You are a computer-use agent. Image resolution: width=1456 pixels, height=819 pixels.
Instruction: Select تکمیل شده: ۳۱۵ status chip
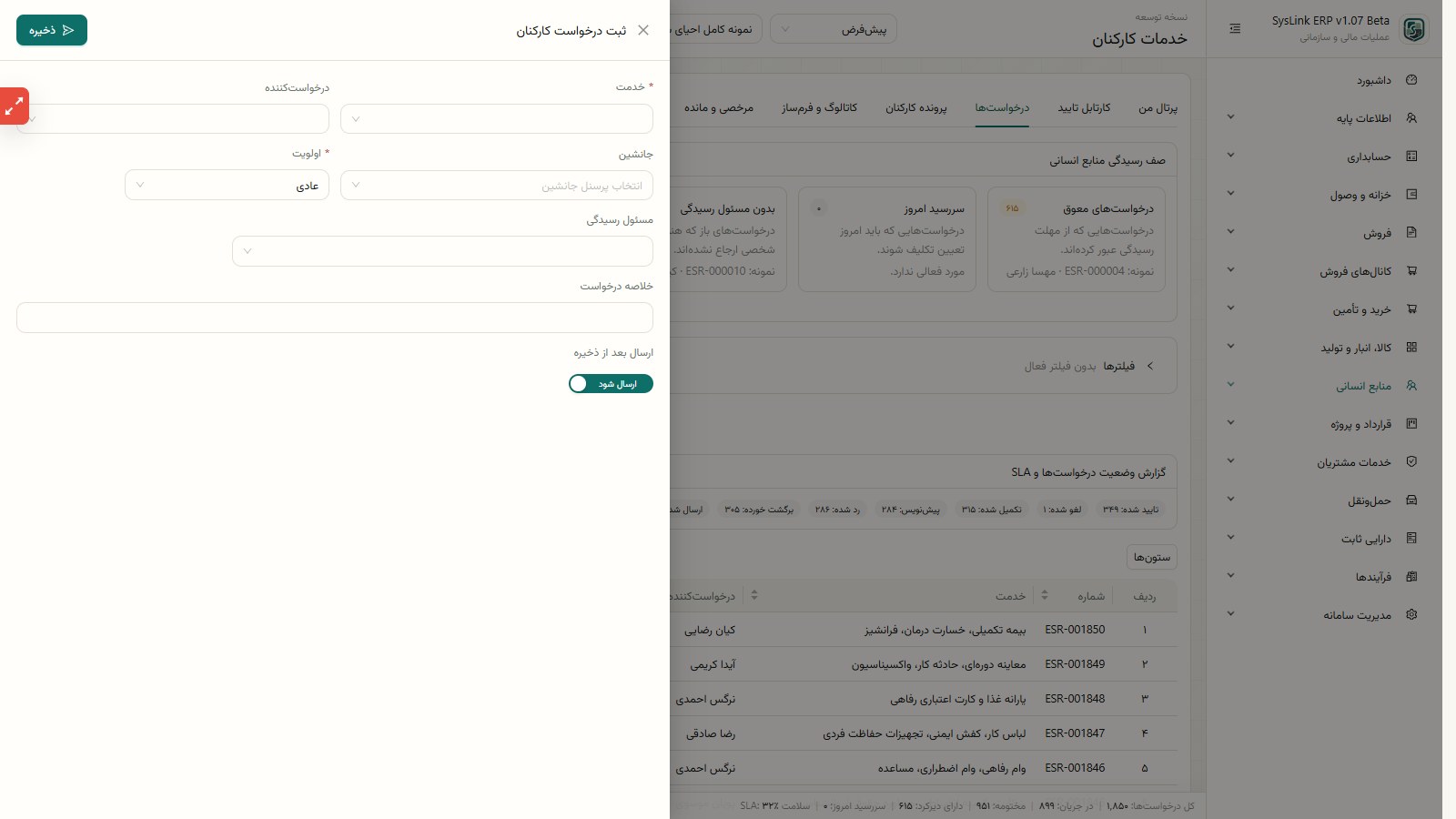tap(992, 510)
